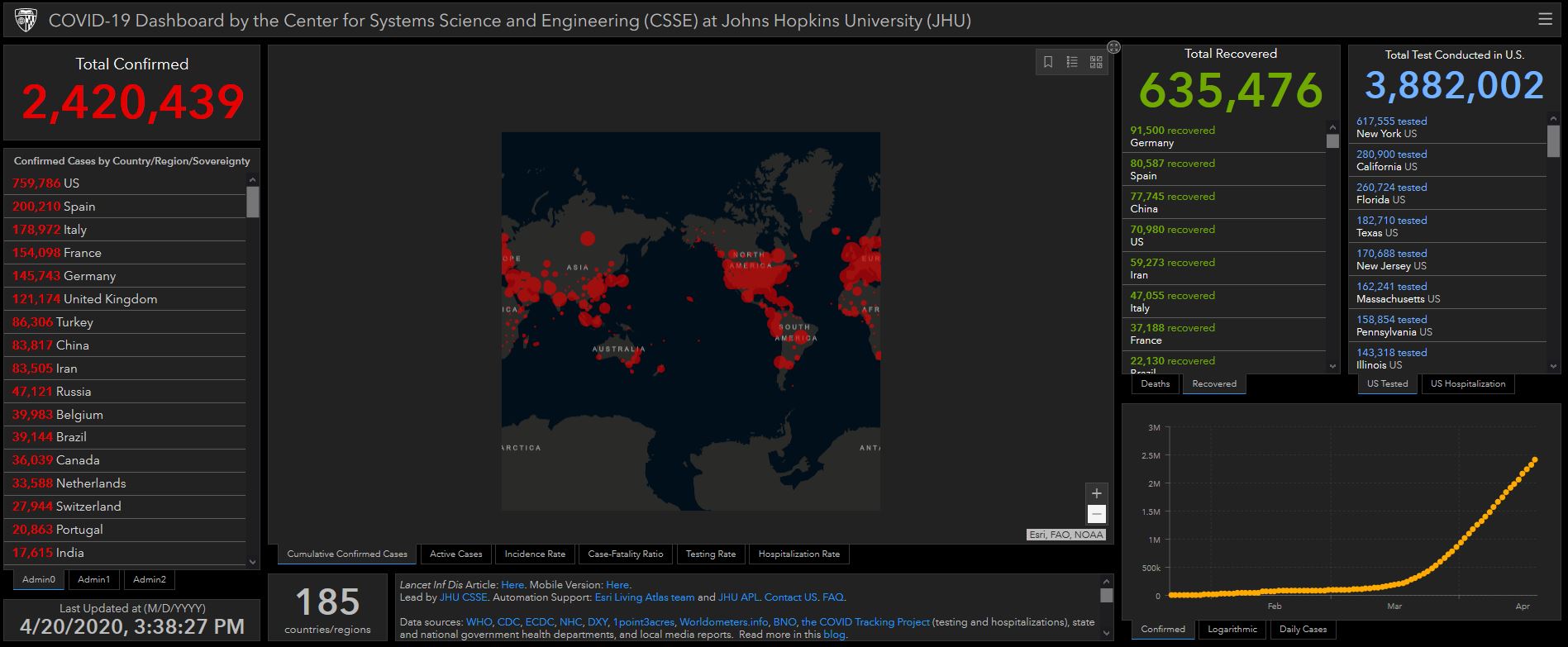Click the US tested list scrollbar thumb

pos(1553,140)
